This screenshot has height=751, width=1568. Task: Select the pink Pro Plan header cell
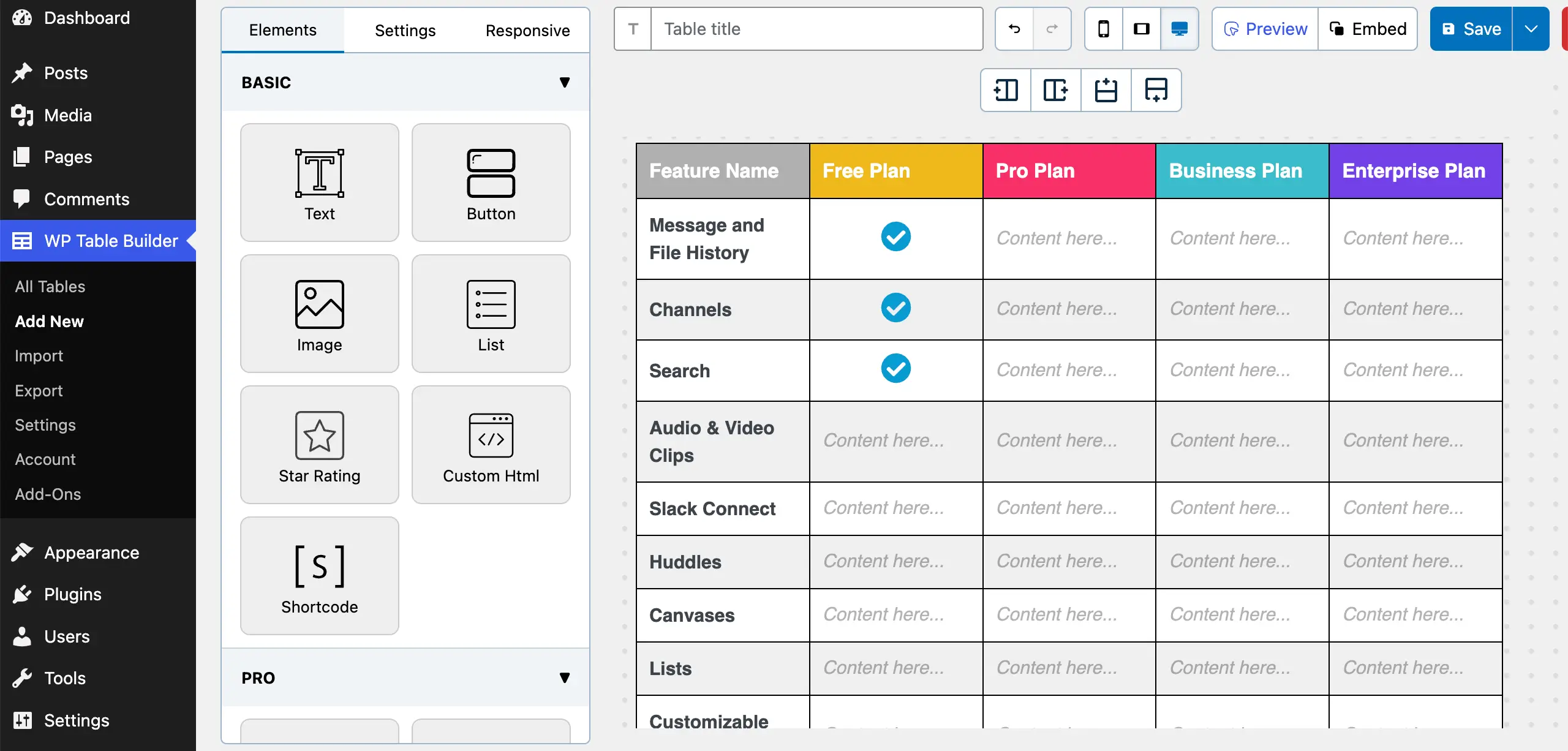(1069, 171)
